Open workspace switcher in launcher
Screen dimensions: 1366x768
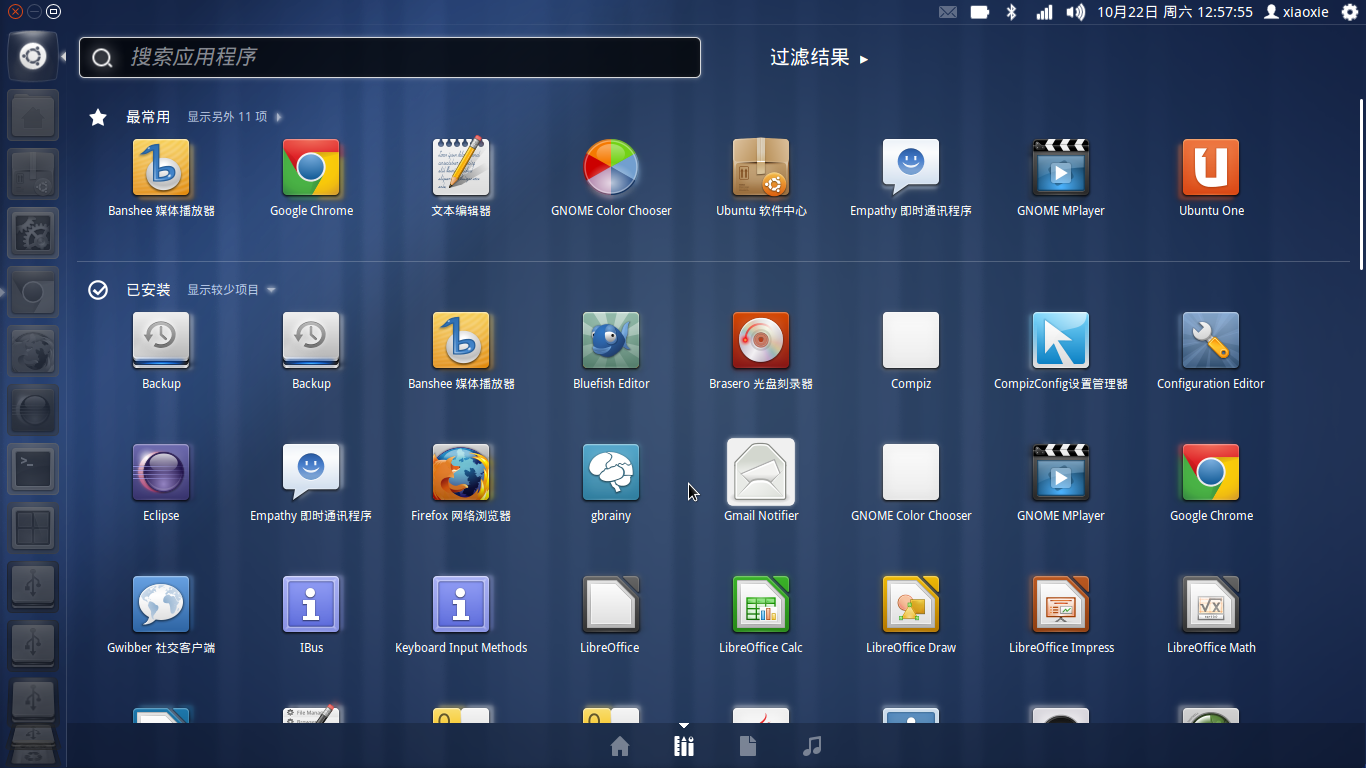33,528
